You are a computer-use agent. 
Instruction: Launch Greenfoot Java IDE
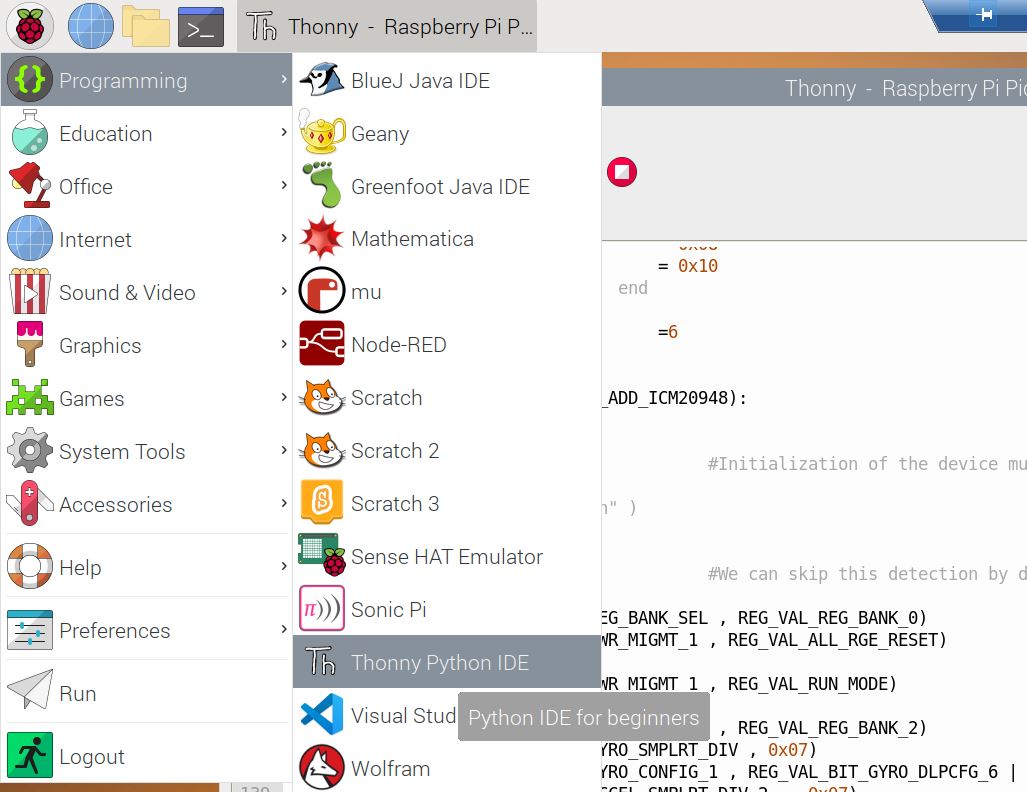[x=447, y=186]
